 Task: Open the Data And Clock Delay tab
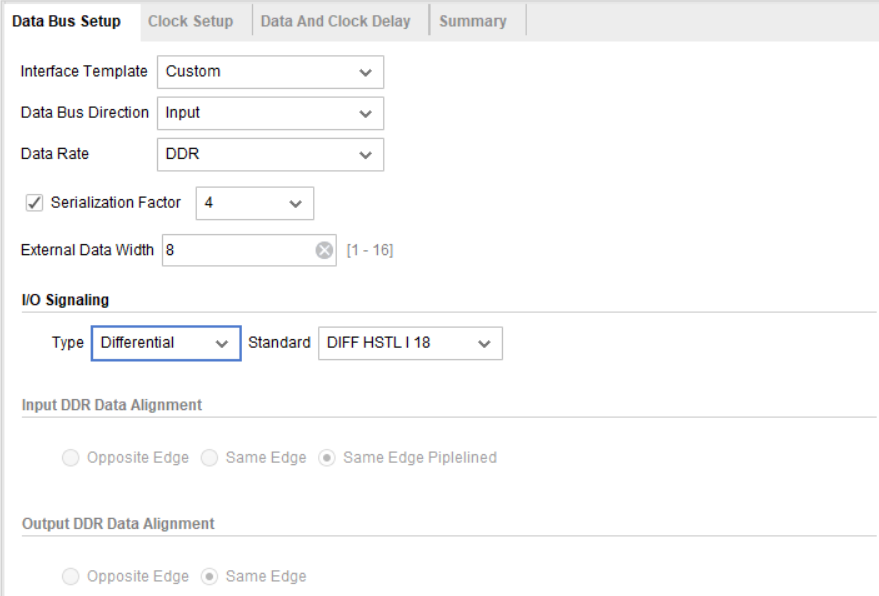click(x=335, y=21)
